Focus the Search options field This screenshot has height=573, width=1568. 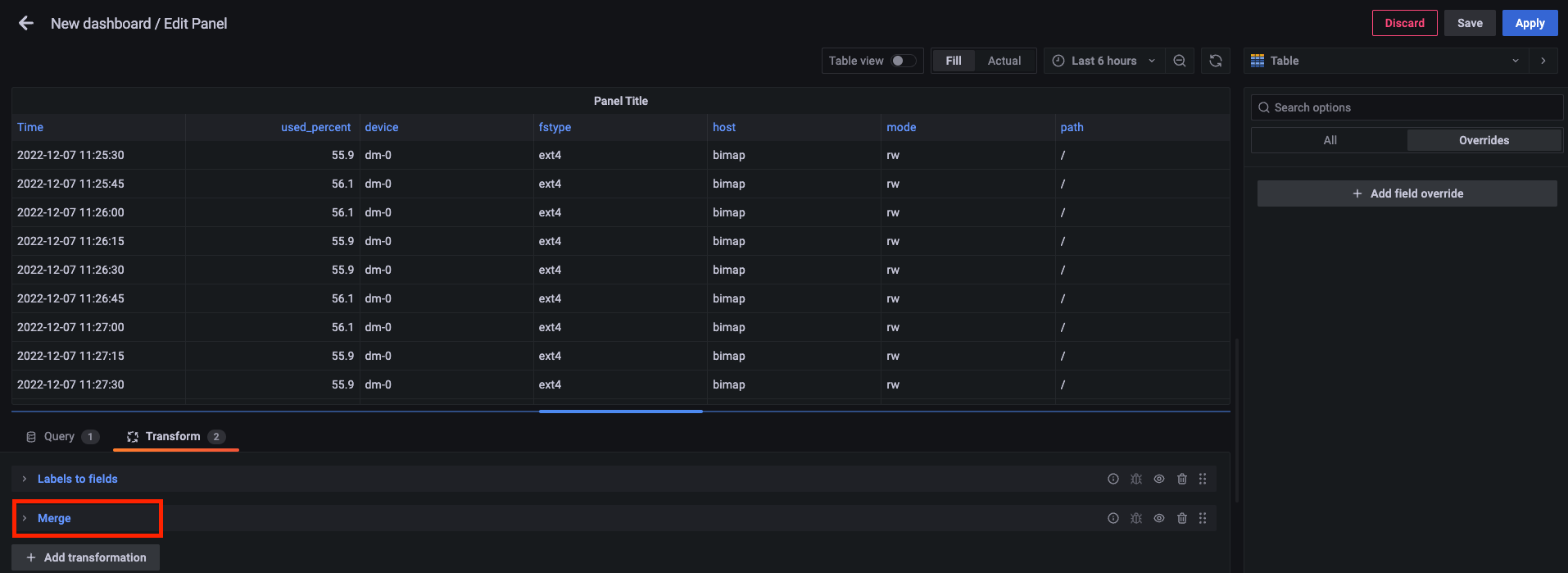tap(1407, 107)
